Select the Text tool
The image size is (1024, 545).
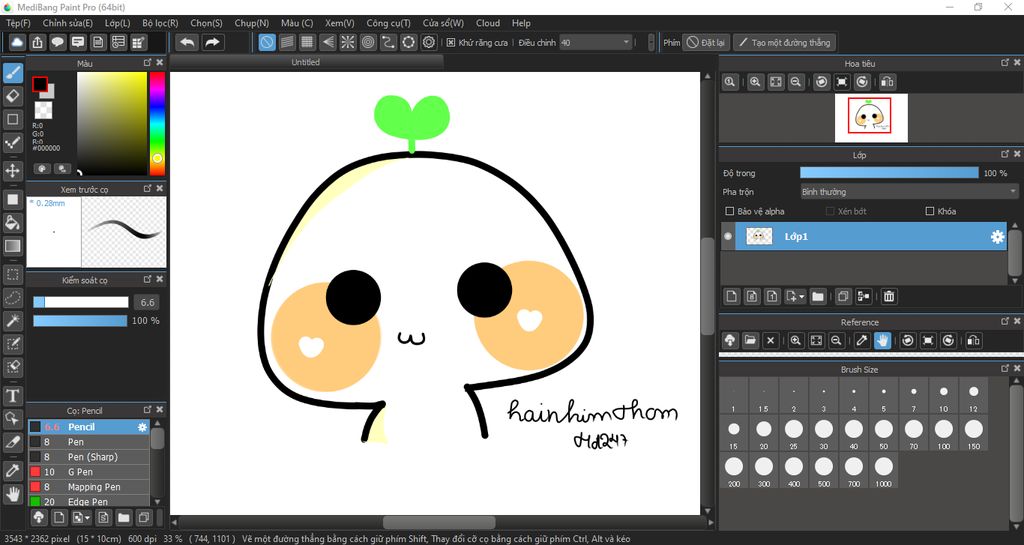point(12,396)
